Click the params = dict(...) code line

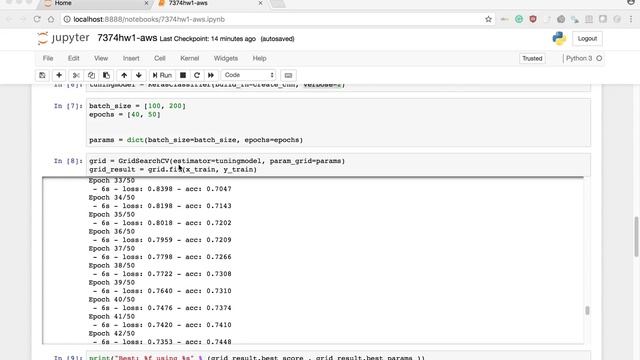point(196,140)
